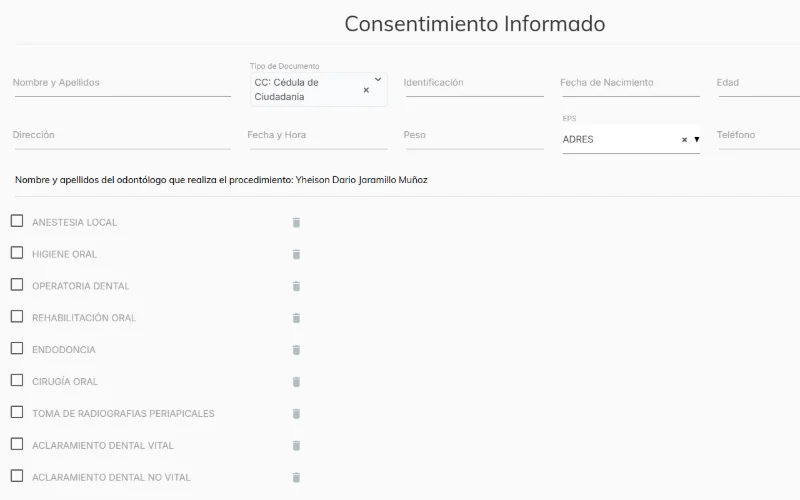Screen dimensions: 800x500
Task: Click the Consentimiento Informado heading
Action: point(475,24)
